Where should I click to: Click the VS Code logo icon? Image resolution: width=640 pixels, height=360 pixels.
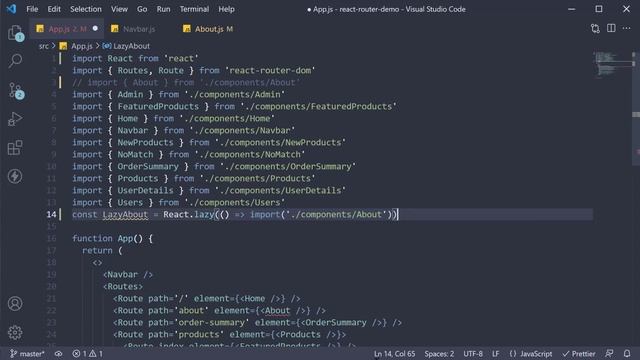(11, 9)
